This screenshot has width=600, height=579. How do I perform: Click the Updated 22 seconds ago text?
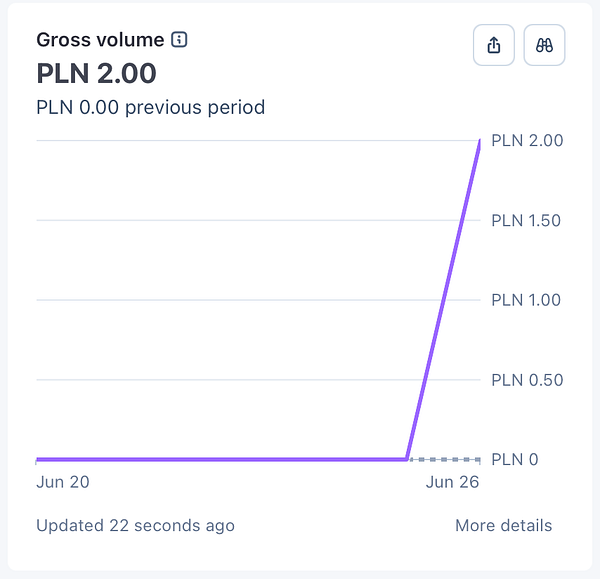coord(135,525)
